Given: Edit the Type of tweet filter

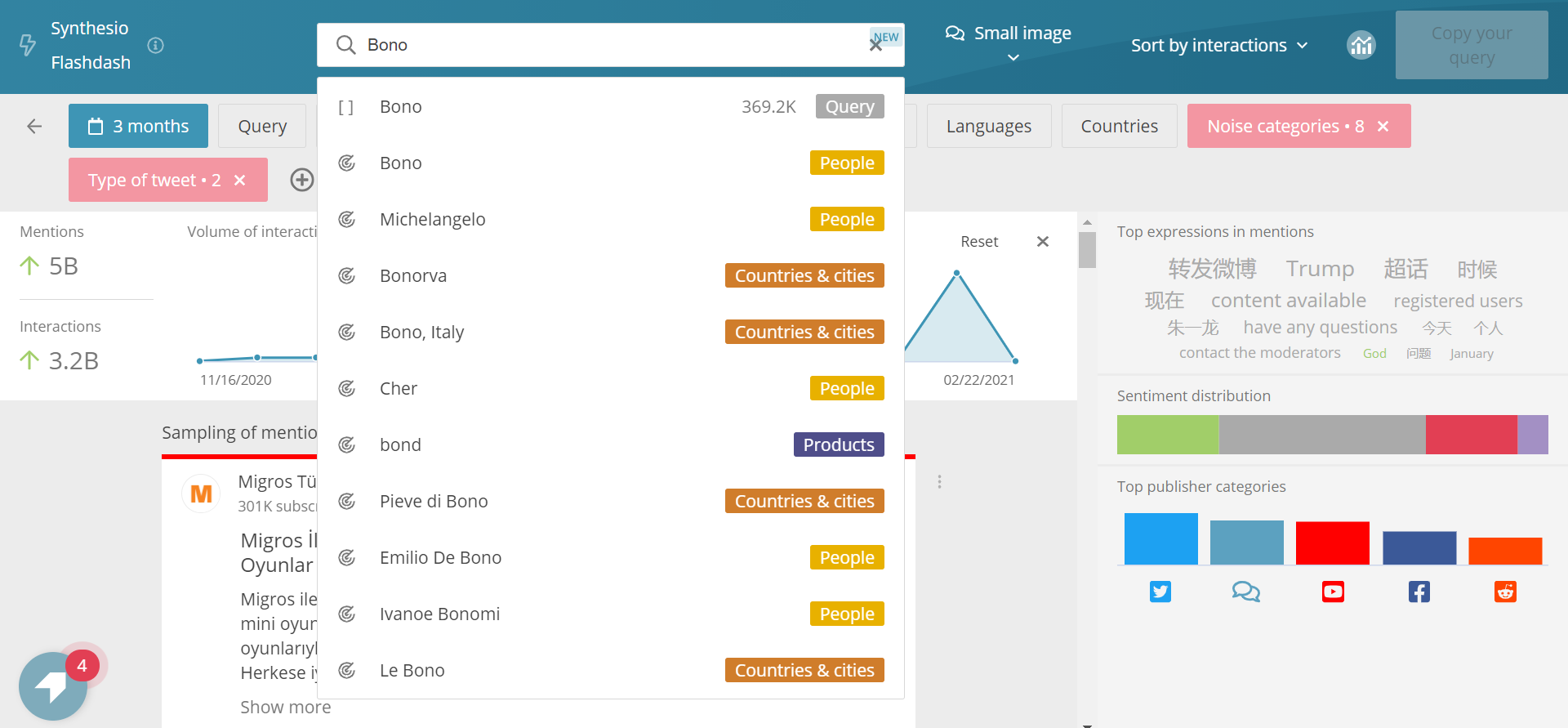Looking at the screenshot, I should [154, 180].
